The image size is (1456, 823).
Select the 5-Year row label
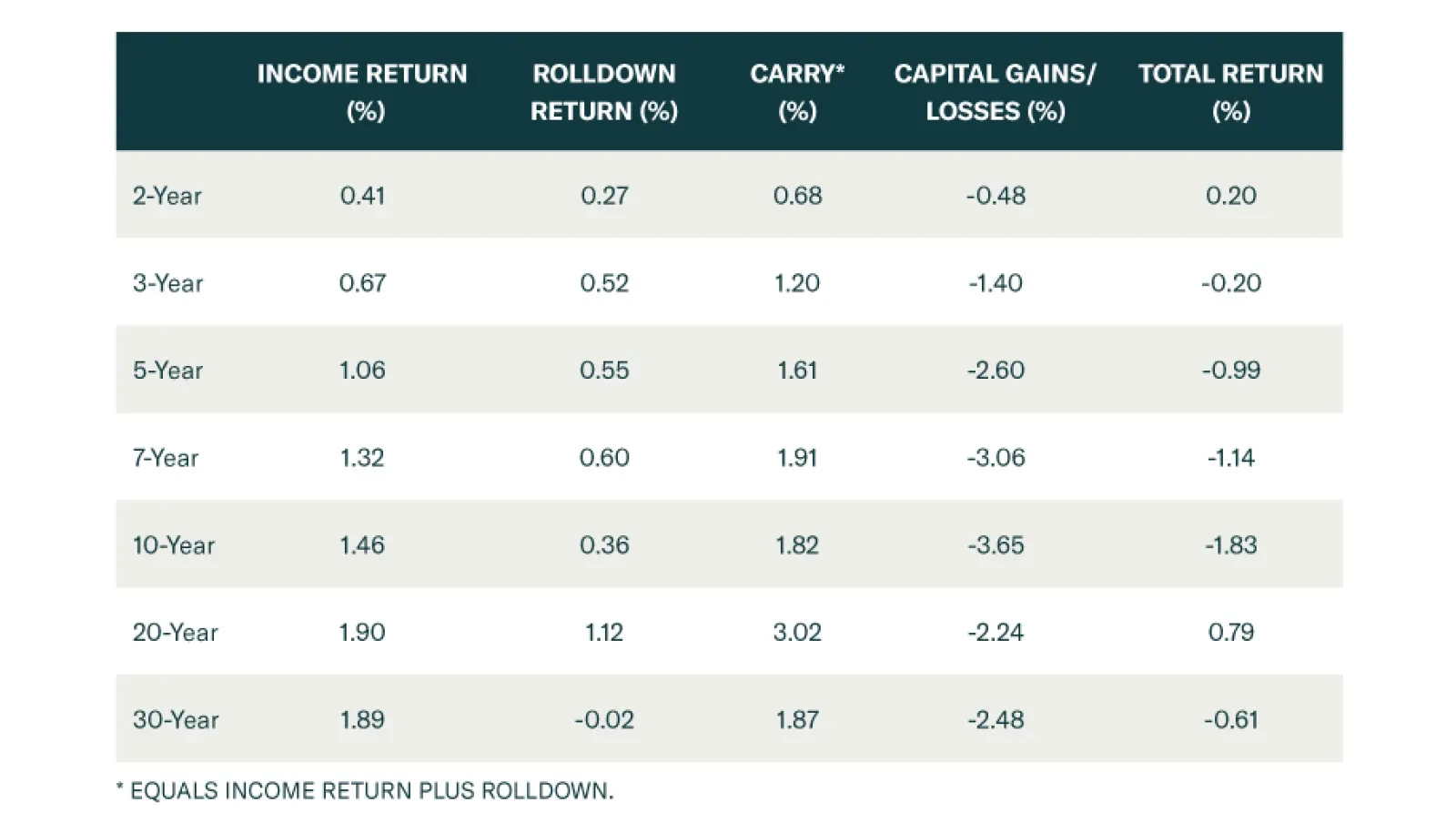[x=168, y=371]
